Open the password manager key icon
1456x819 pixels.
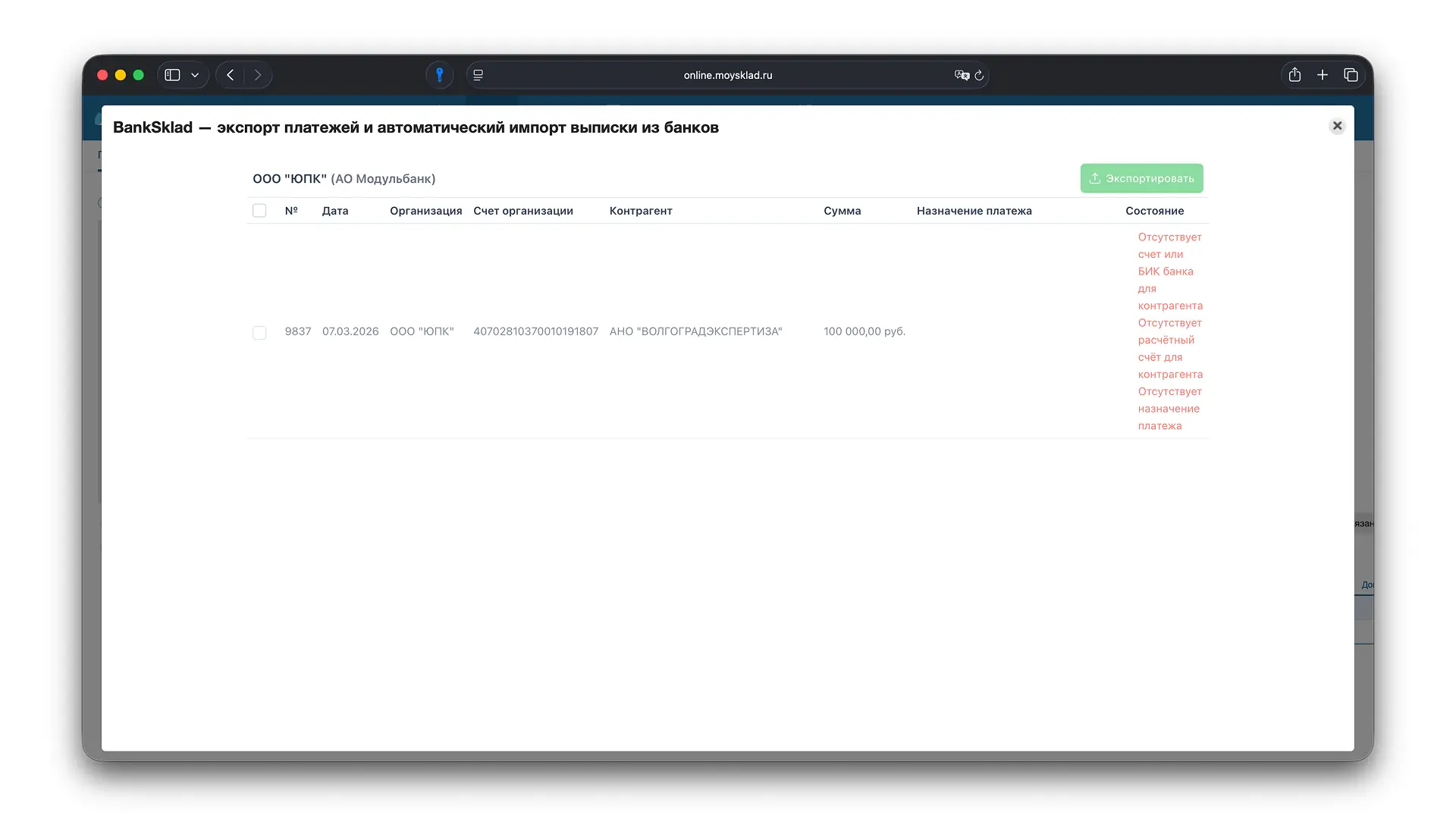(439, 75)
